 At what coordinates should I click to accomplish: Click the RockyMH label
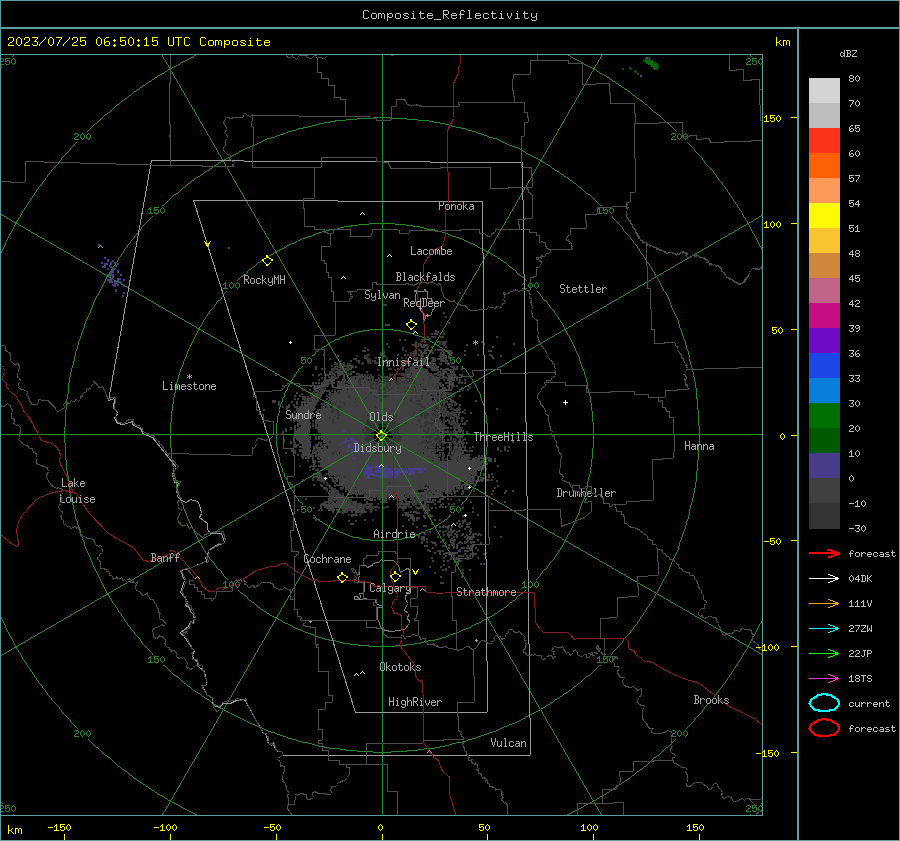[x=264, y=280]
